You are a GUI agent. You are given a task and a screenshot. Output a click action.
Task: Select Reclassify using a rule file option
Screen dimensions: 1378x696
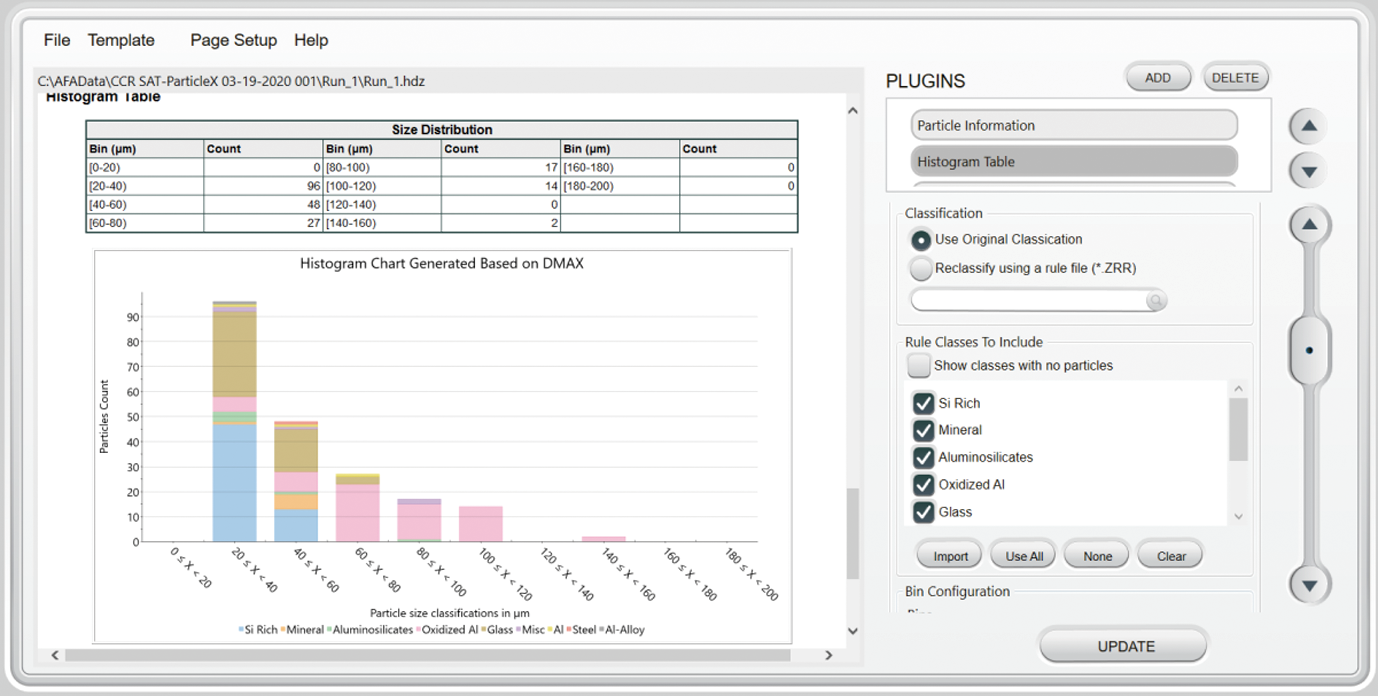pos(920,268)
